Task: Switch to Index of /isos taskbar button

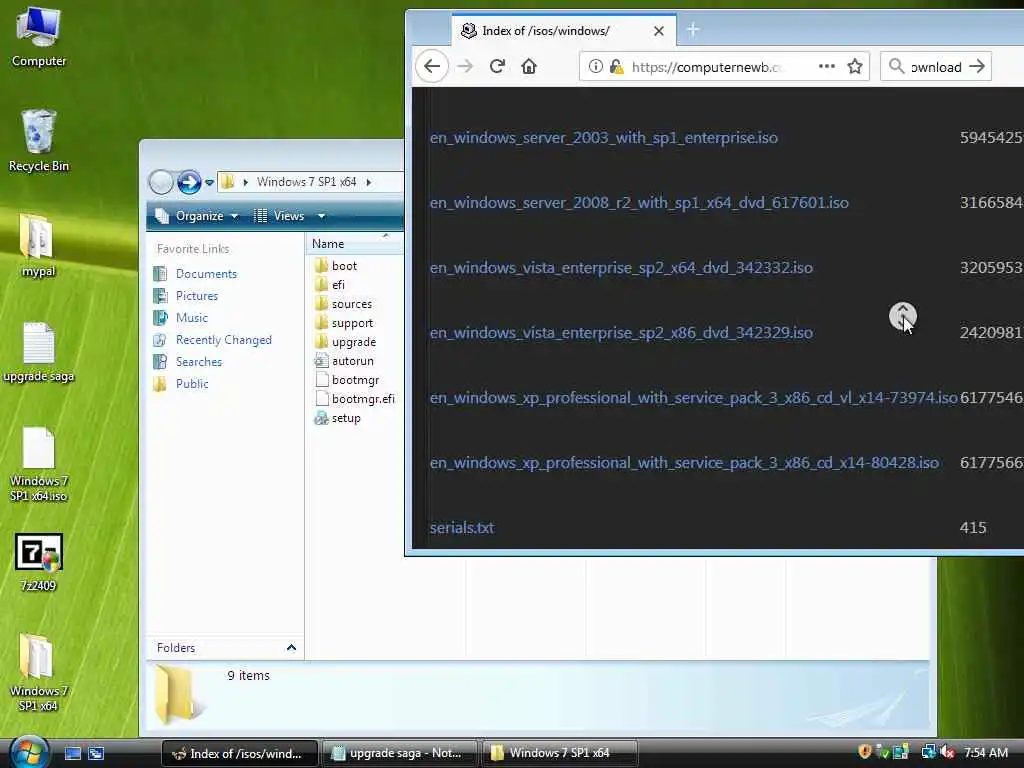Action: tap(240, 754)
